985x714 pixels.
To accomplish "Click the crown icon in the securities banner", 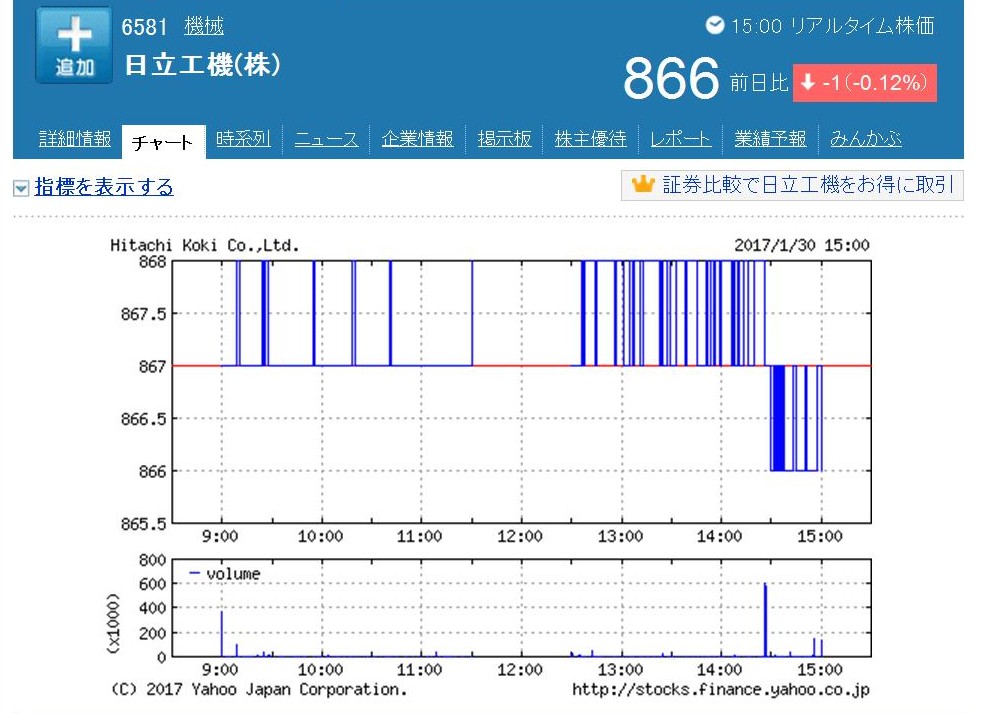I will [x=643, y=185].
